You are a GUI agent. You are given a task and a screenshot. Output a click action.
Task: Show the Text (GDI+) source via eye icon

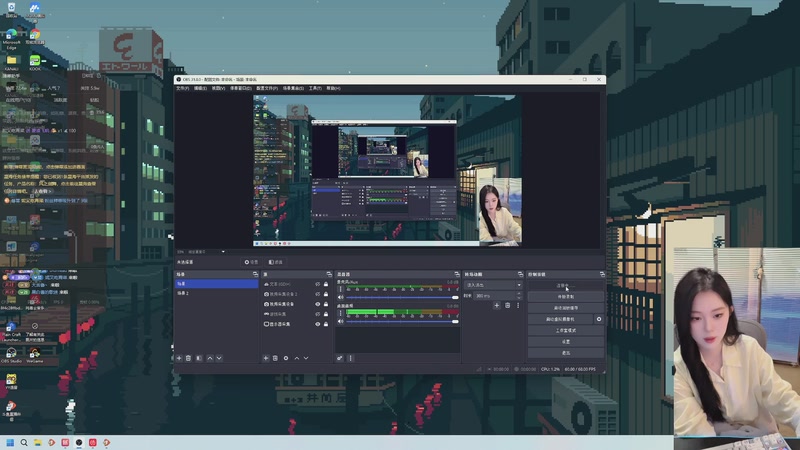click(x=317, y=284)
